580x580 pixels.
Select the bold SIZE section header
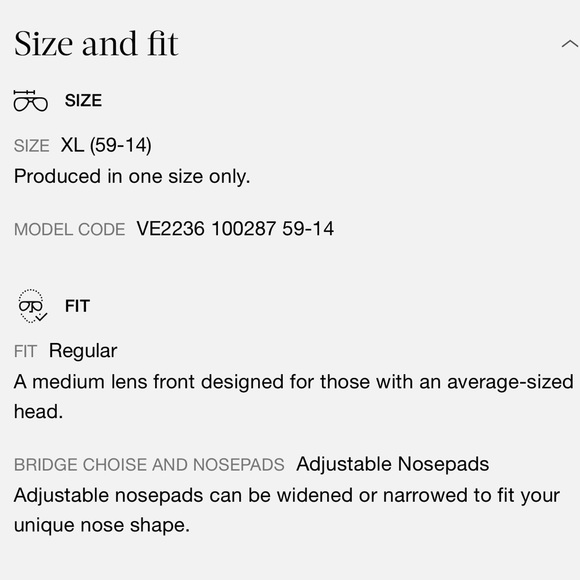click(x=83, y=101)
